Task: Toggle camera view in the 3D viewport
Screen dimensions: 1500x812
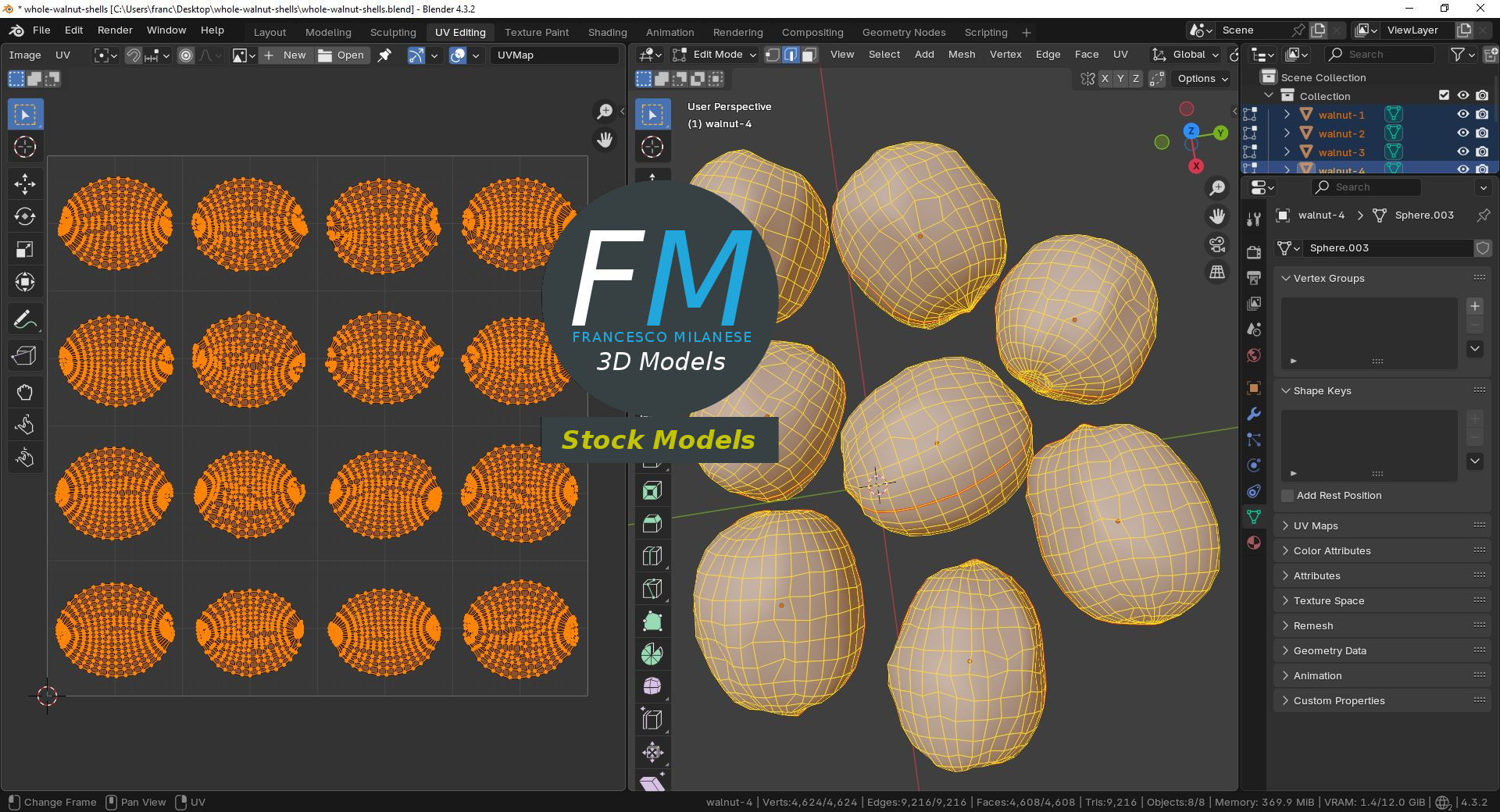Action: (x=1217, y=244)
